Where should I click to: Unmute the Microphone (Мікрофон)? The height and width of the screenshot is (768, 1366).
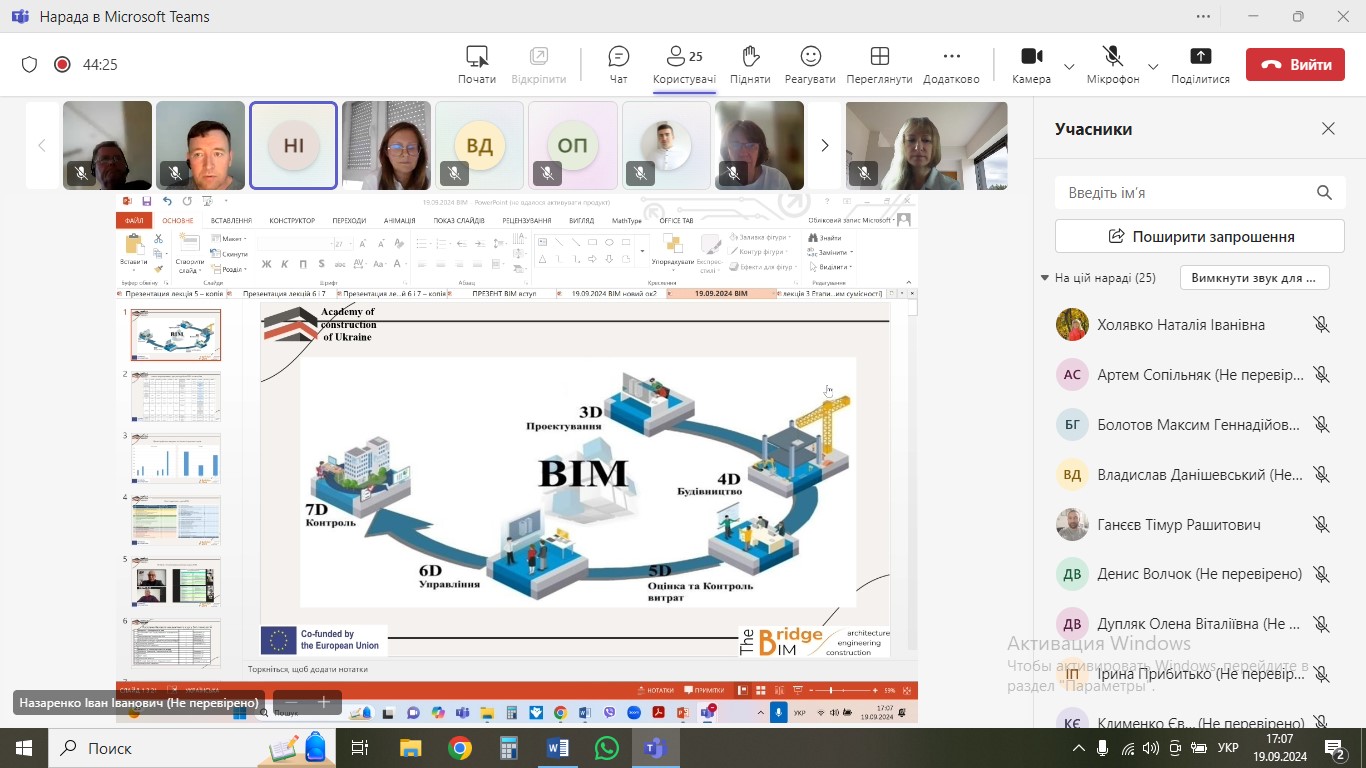tap(1113, 57)
